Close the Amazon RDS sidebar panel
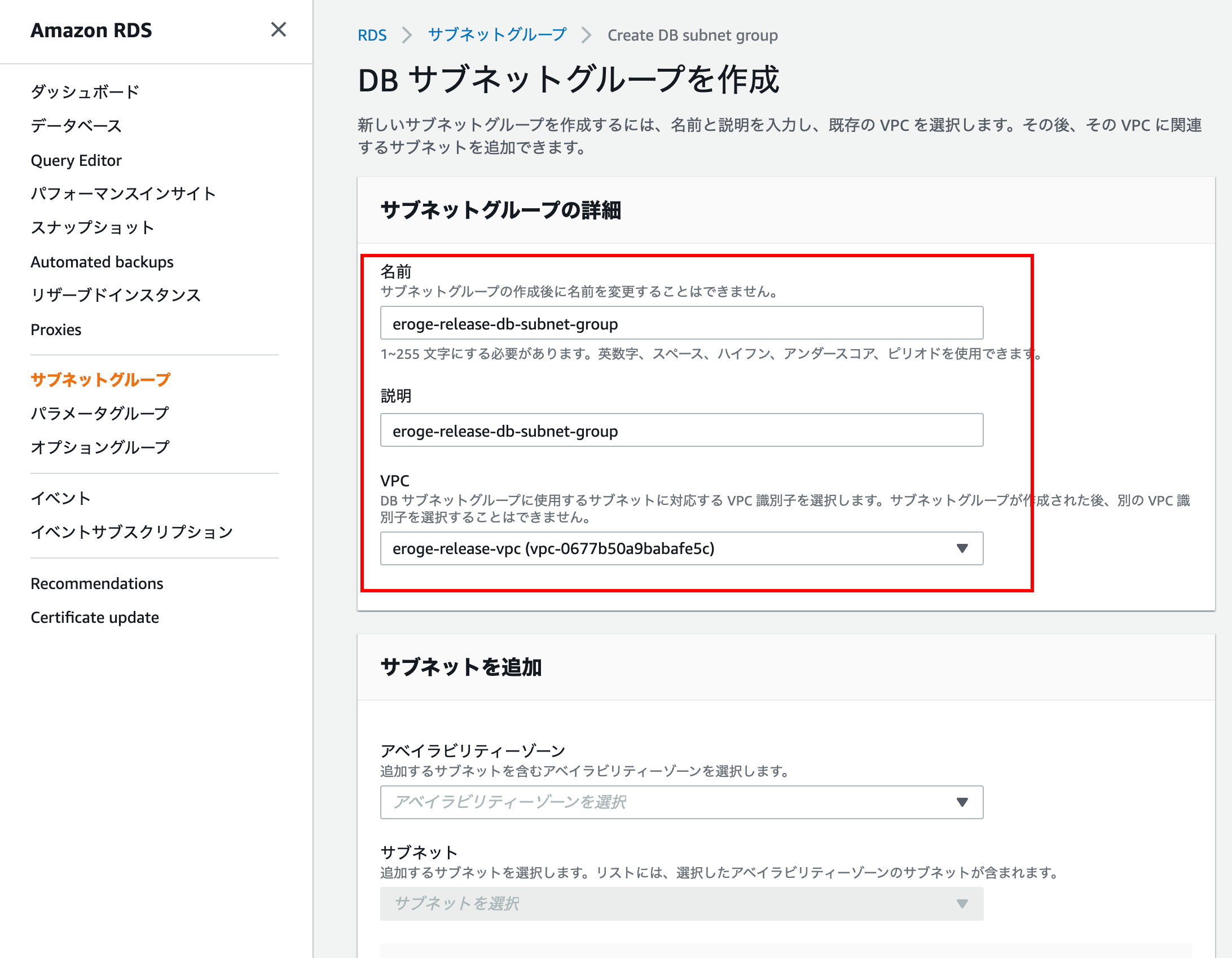Image resolution: width=1232 pixels, height=958 pixels. click(278, 29)
